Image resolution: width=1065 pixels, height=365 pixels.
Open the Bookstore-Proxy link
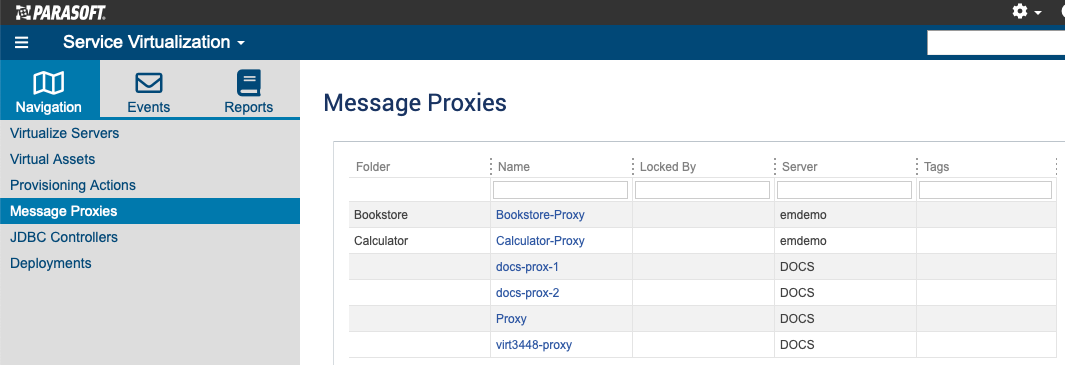coord(540,215)
